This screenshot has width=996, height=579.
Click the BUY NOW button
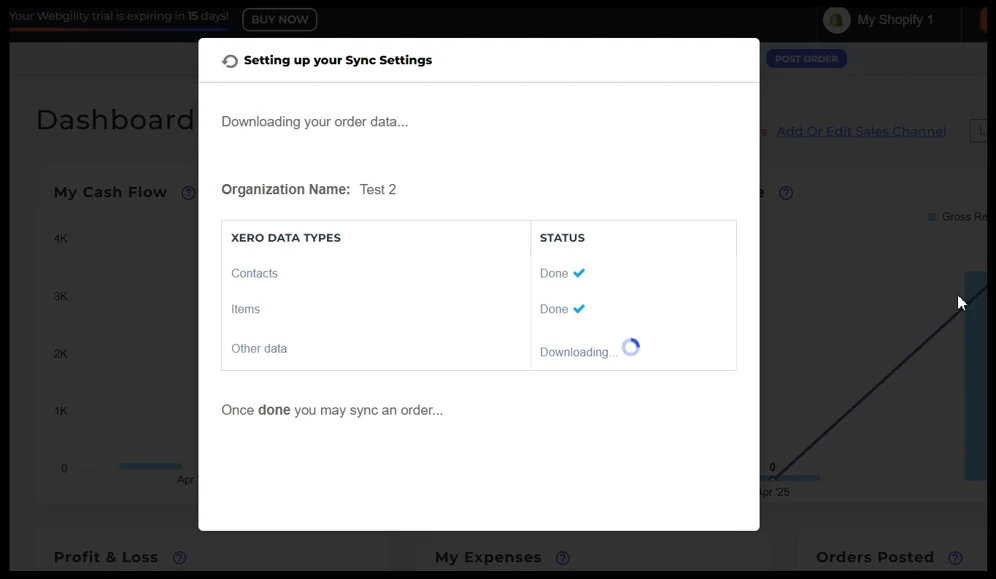coord(279,20)
